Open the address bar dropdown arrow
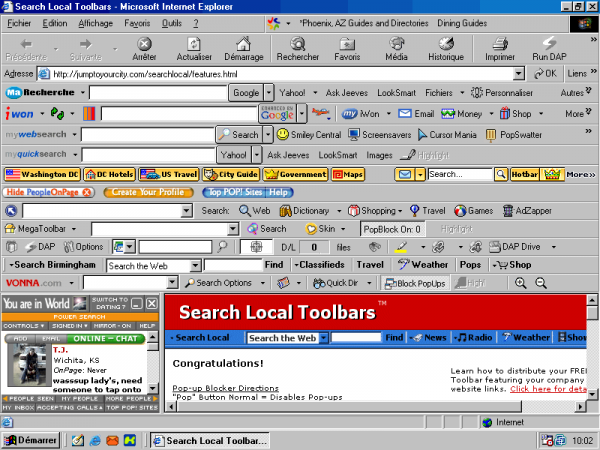Image resolution: width=600 pixels, height=450 pixels. [518, 73]
